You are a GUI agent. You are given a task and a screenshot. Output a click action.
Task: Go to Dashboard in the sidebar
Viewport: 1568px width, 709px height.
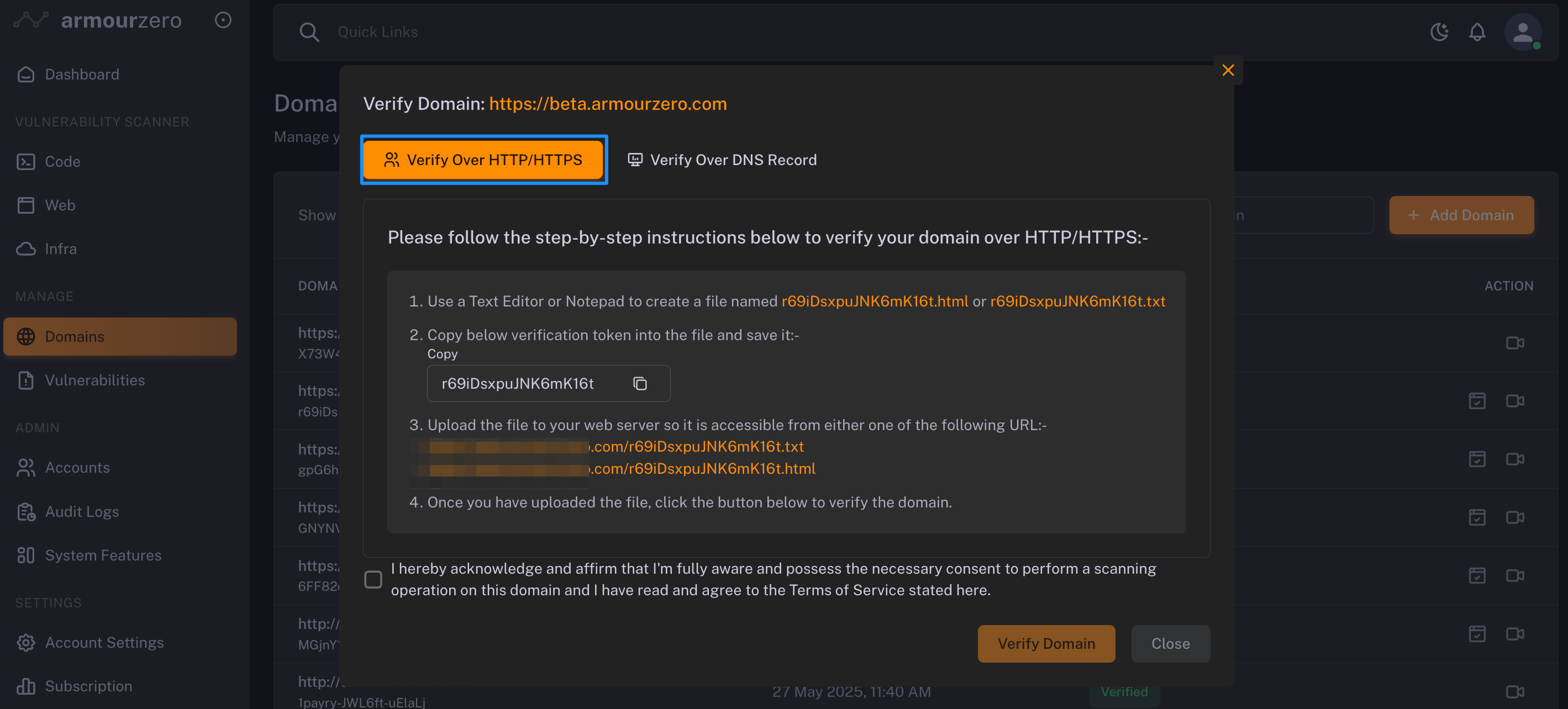pos(82,74)
